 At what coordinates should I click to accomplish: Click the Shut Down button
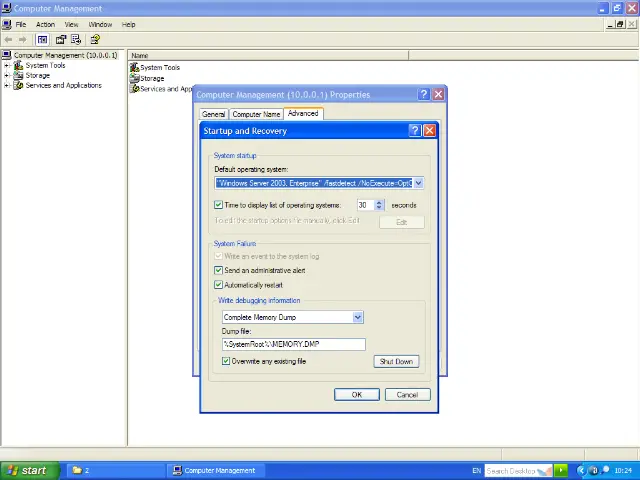396,361
